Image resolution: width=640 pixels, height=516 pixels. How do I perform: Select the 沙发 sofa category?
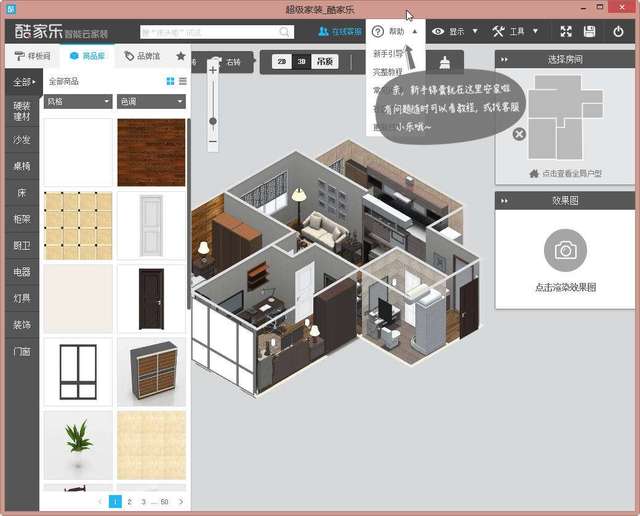coord(21,140)
